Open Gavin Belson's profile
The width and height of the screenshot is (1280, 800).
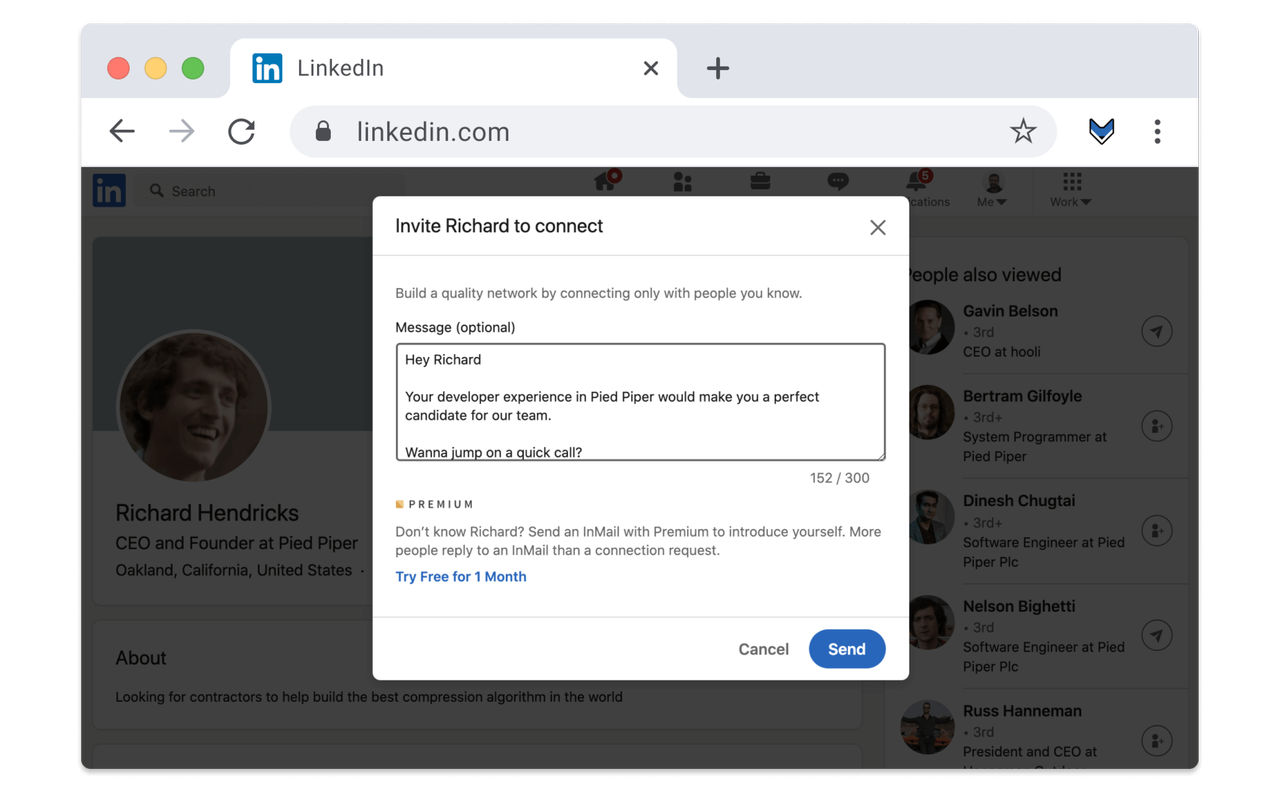click(1010, 311)
